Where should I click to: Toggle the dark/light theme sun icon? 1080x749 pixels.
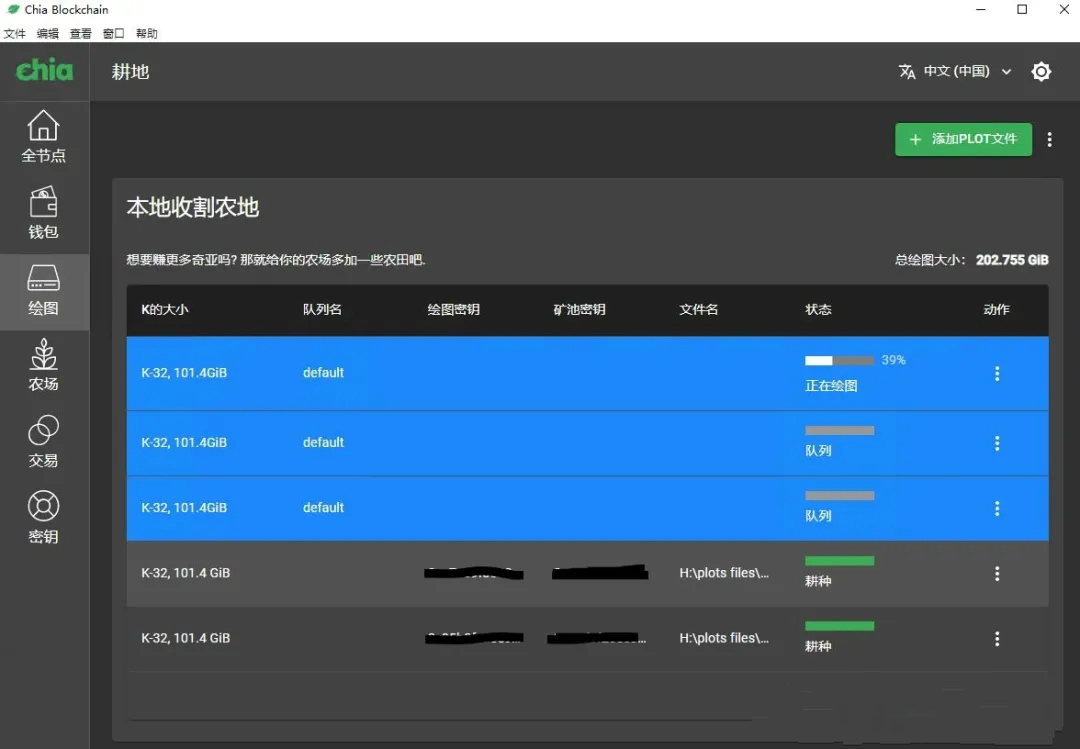(1041, 72)
